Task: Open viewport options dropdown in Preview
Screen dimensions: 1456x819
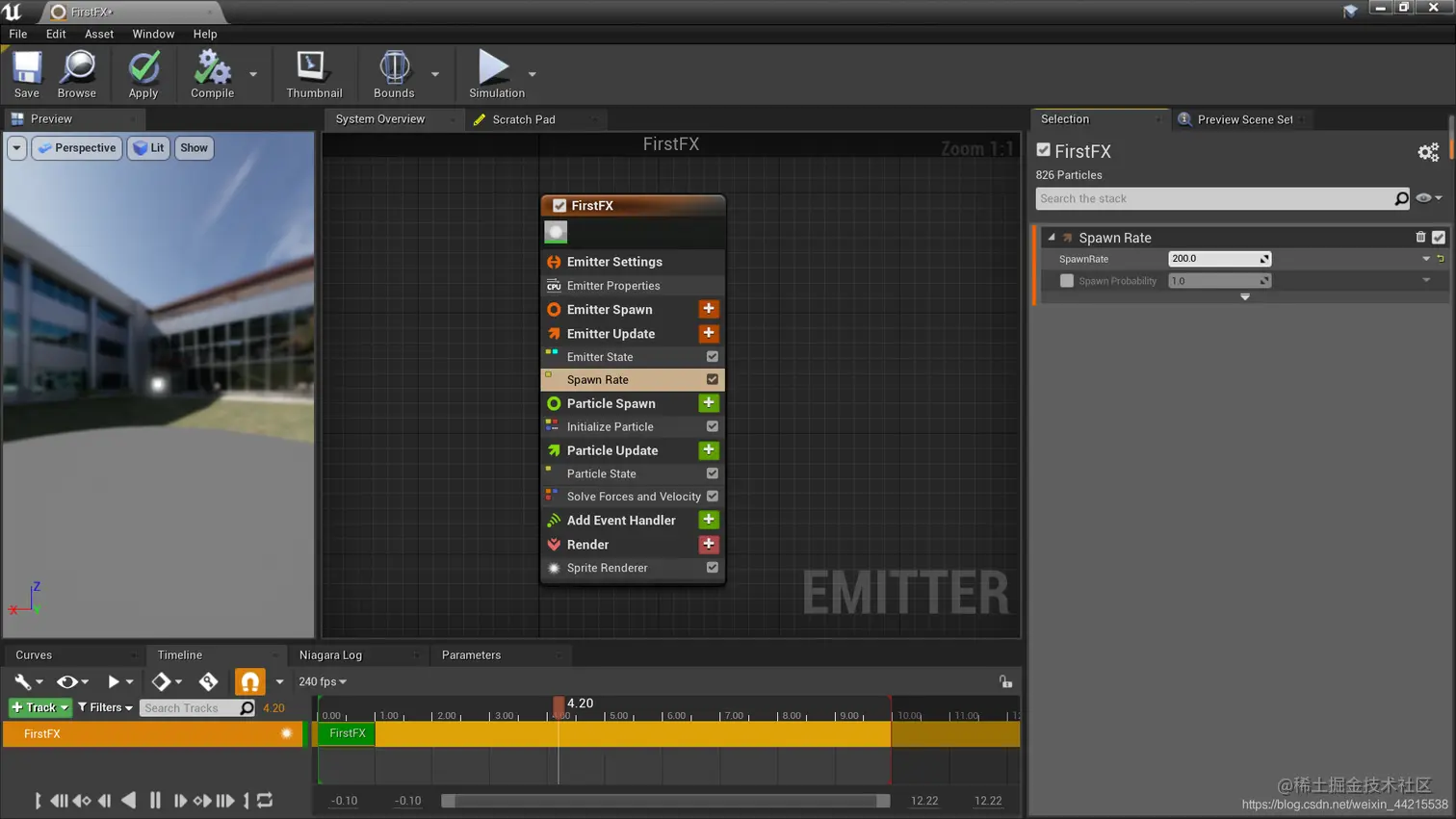Action: 16,148
